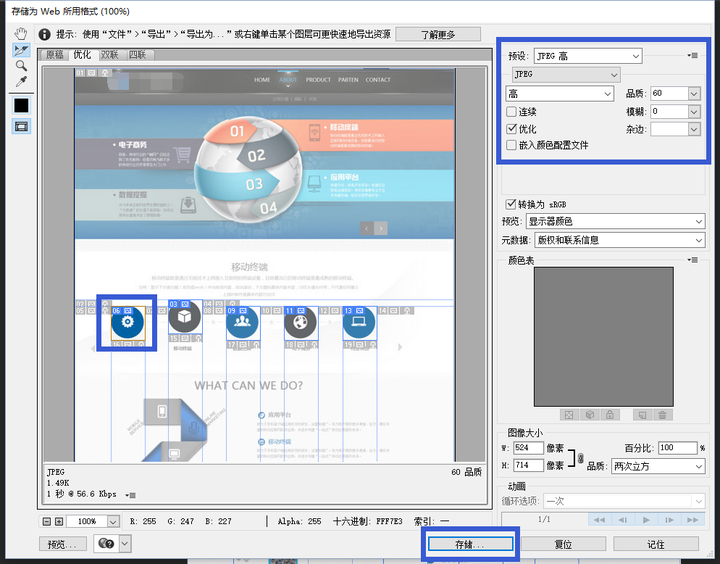The width and height of the screenshot is (720, 564).
Task: Select the Hand tool
Action: point(21,33)
